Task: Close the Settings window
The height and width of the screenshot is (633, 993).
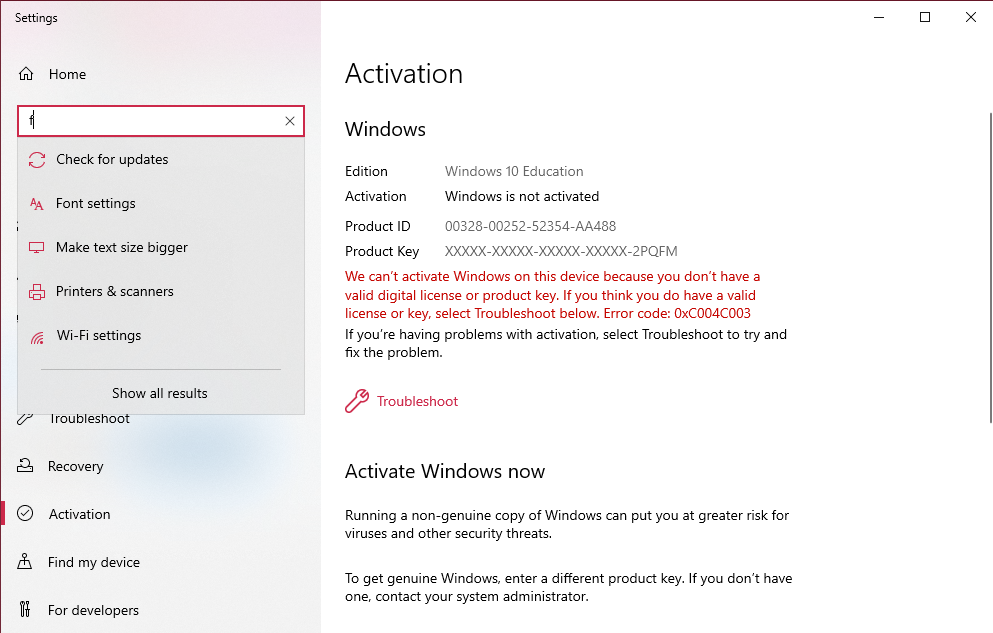Action: pyautogui.click(x=970, y=18)
